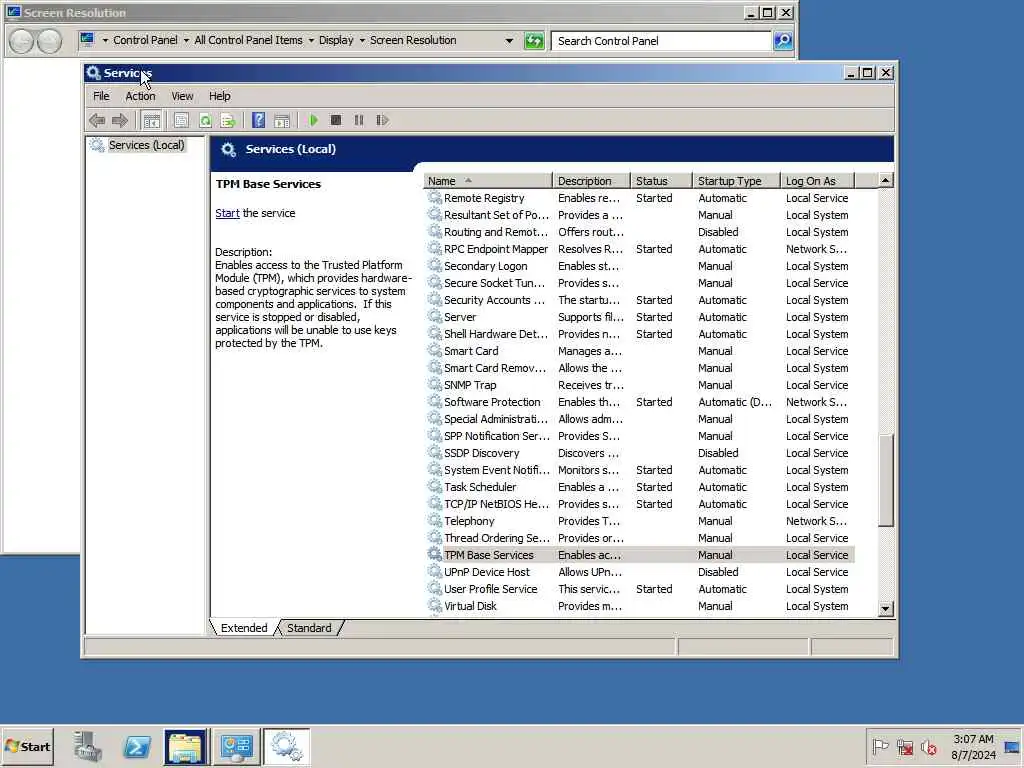Click the Start link for TPM Base Services

pyautogui.click(x=227, y=213)
